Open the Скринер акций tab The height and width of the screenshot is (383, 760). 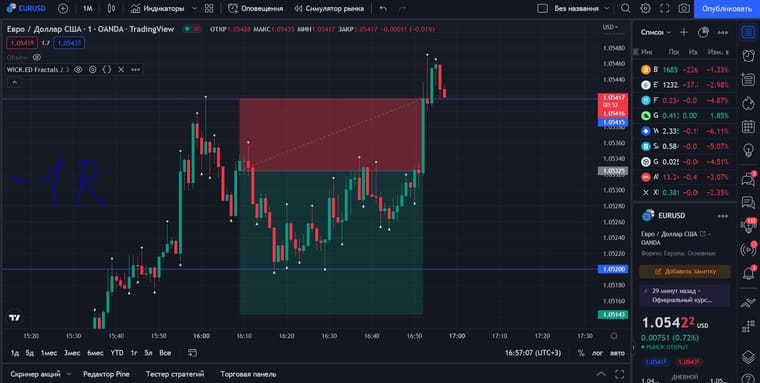click(35, 374)
